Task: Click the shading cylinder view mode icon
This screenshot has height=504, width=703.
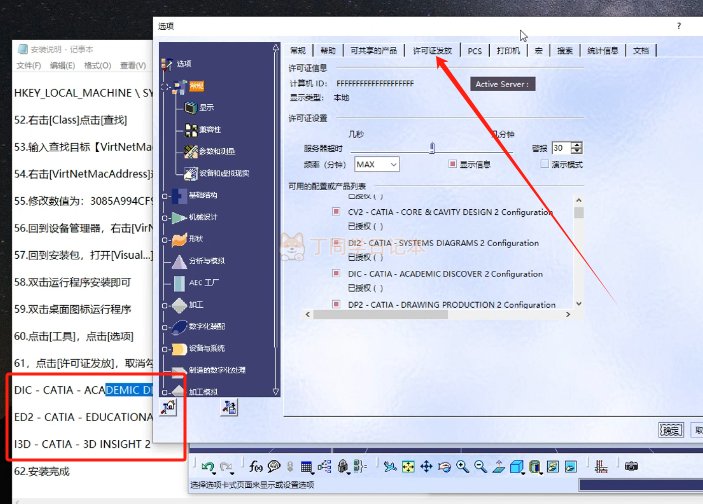Action: (x=534, y=467)
